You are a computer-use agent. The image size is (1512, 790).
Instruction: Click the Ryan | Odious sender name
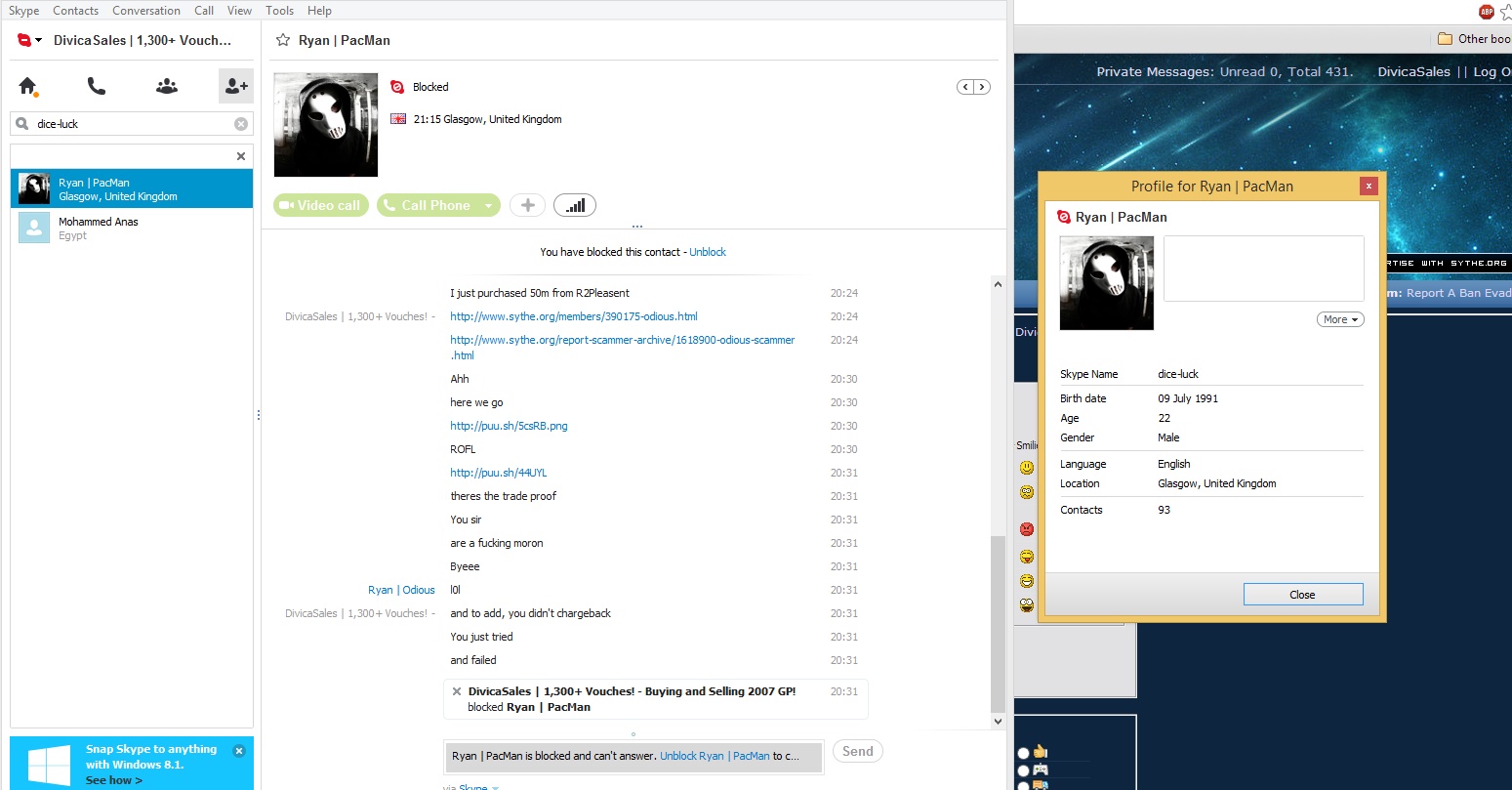coord(401,590)
